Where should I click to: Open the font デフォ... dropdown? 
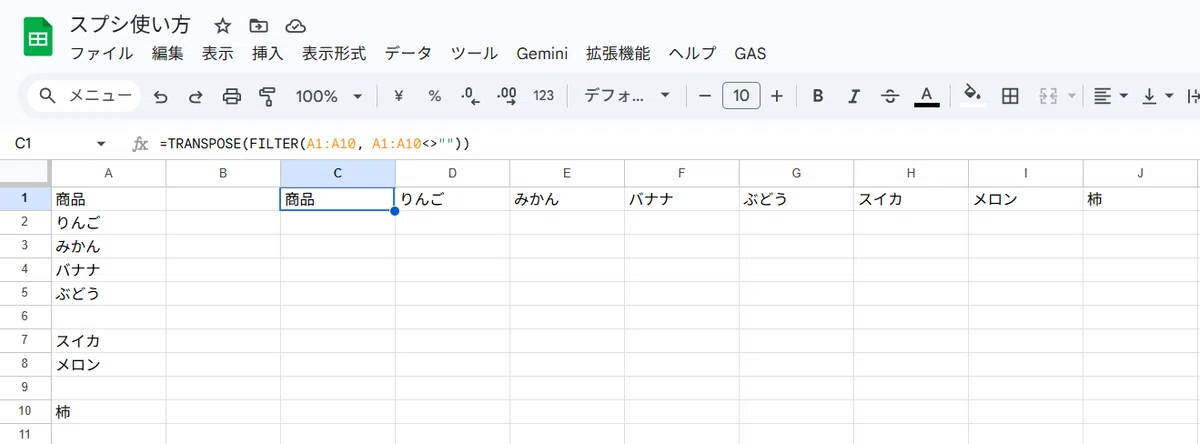pos(627,96)
